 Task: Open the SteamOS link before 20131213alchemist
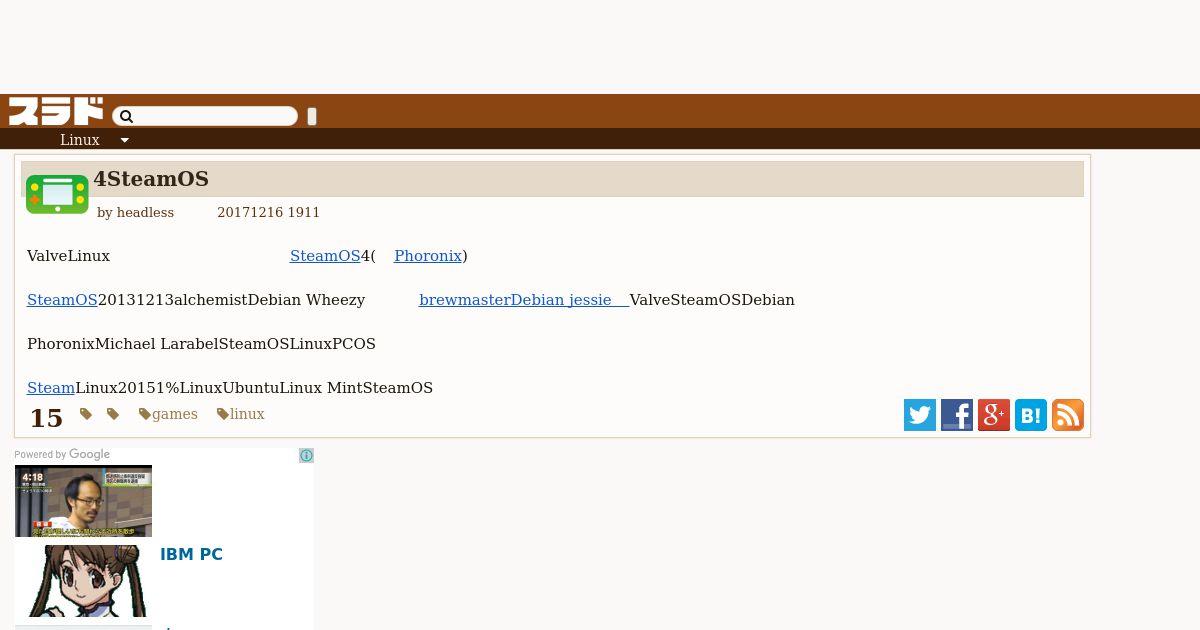pos(62,300)
